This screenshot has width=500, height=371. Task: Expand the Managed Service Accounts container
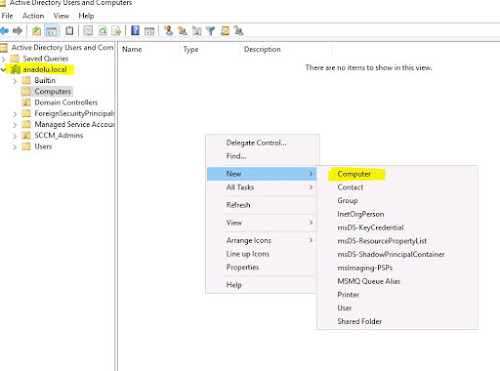tap(15, 125)
